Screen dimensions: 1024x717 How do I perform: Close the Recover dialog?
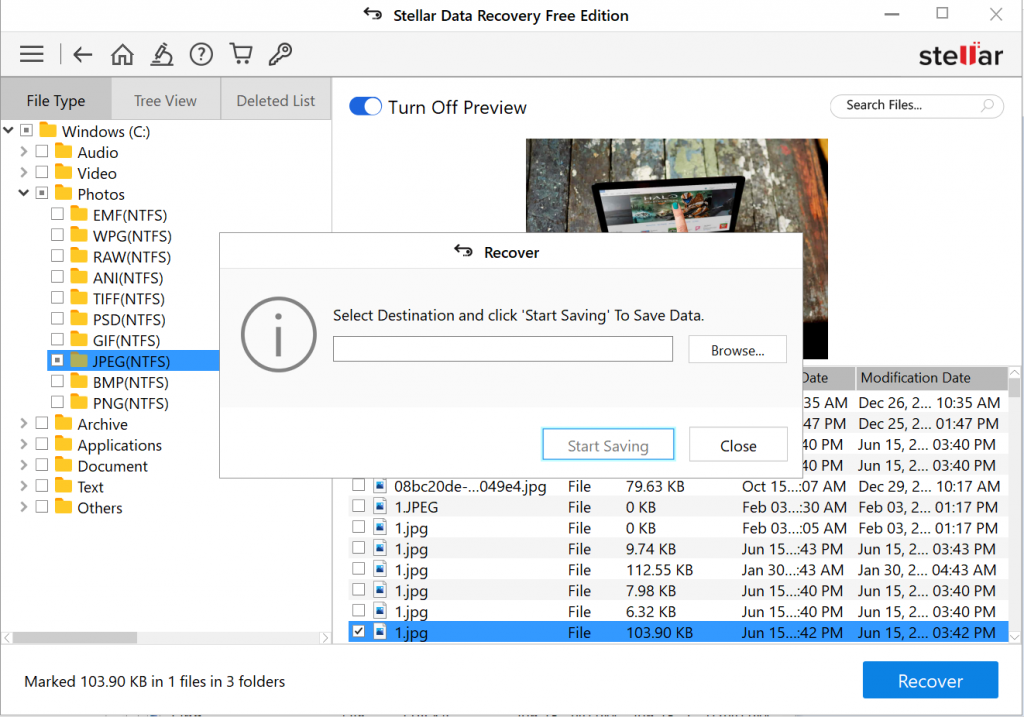point(738,445)
